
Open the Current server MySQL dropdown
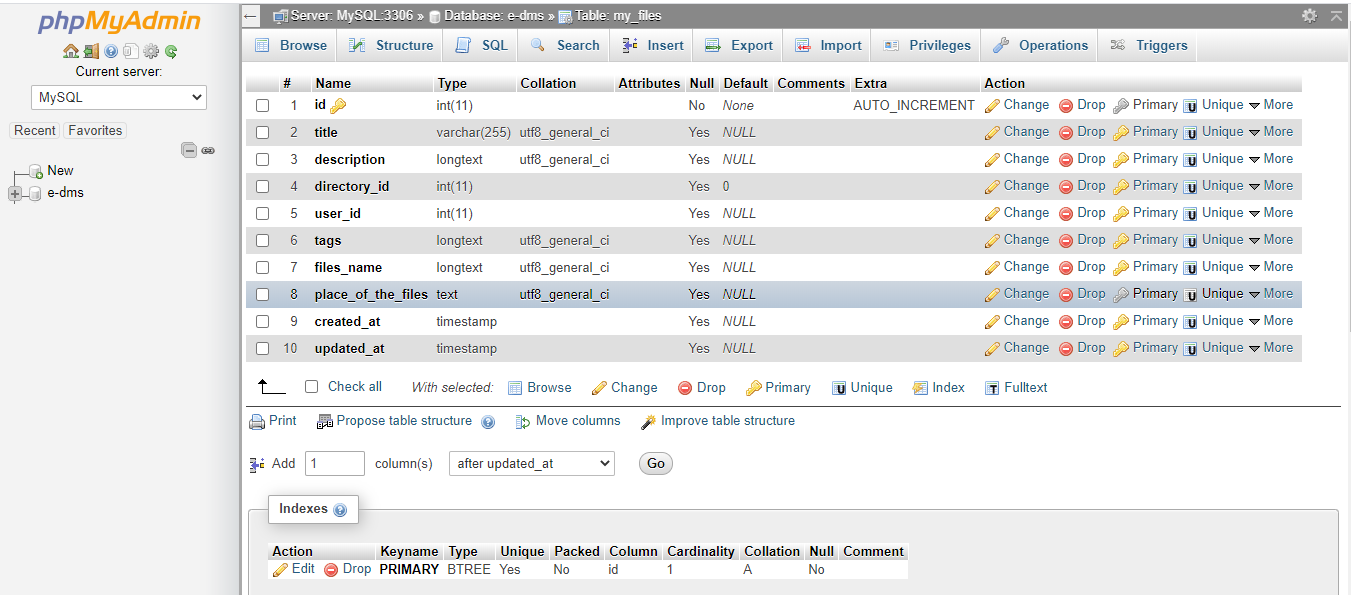point(119,97)
